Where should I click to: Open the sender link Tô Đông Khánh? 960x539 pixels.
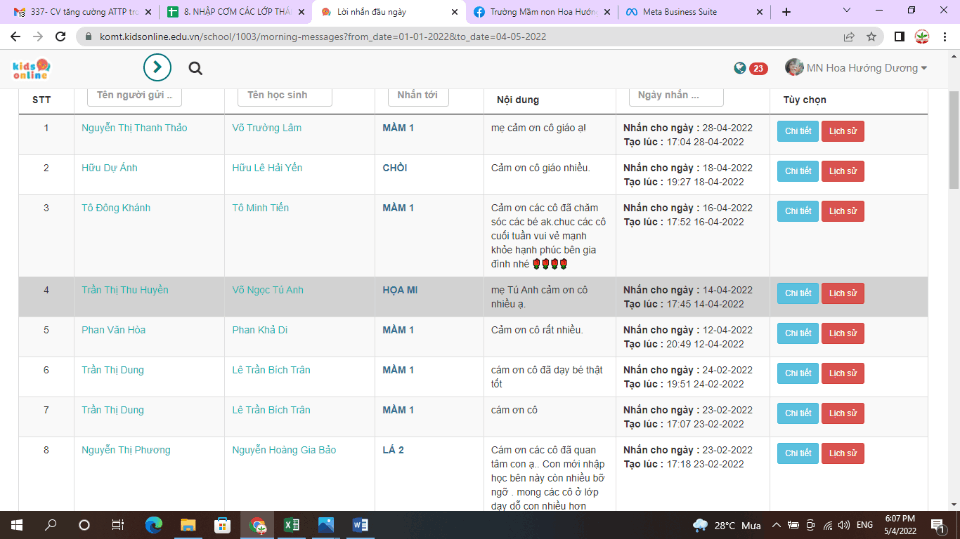(x=116, y=208)
